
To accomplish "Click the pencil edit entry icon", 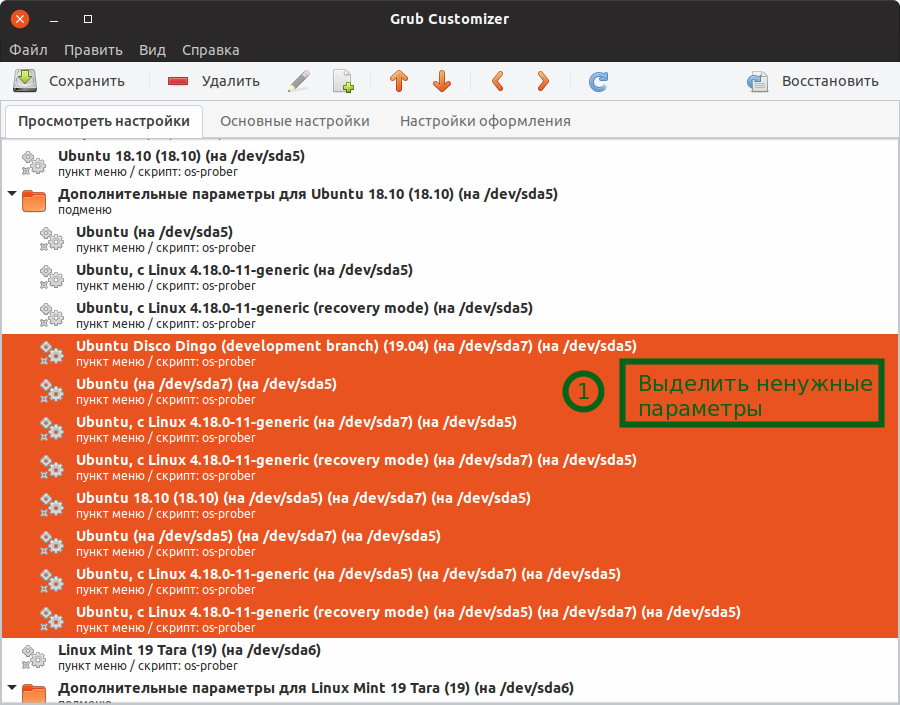I will (x=299, y=81).
